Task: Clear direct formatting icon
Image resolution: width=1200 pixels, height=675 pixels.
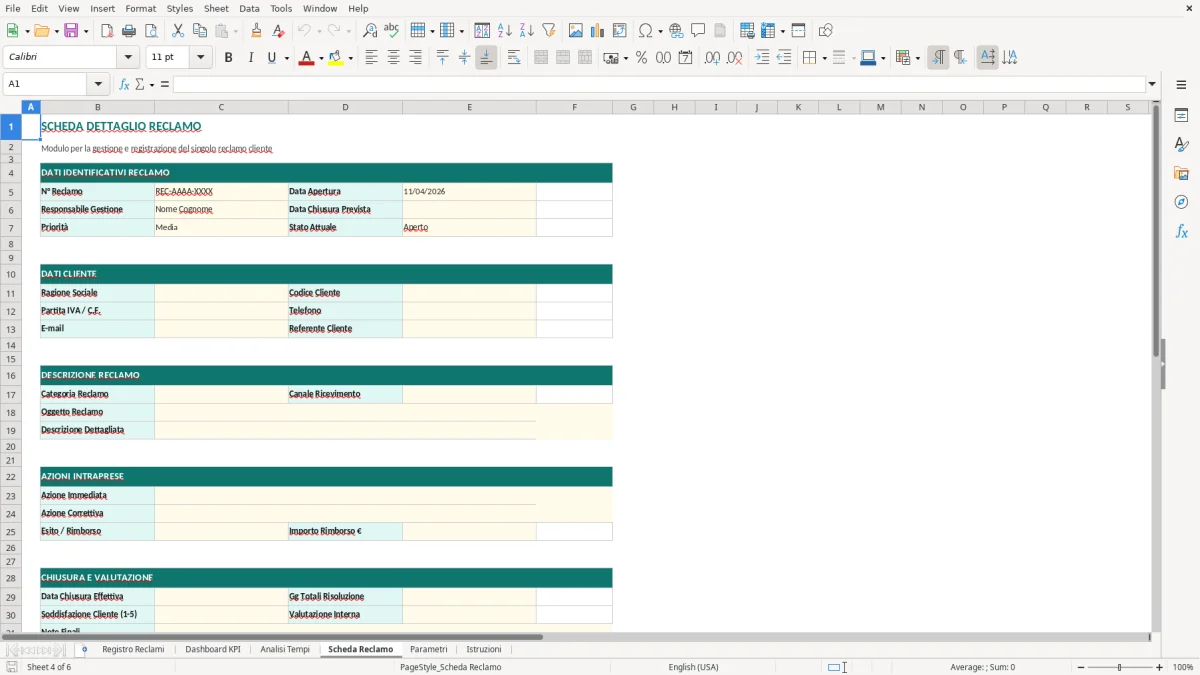Action: pos(279,31)
